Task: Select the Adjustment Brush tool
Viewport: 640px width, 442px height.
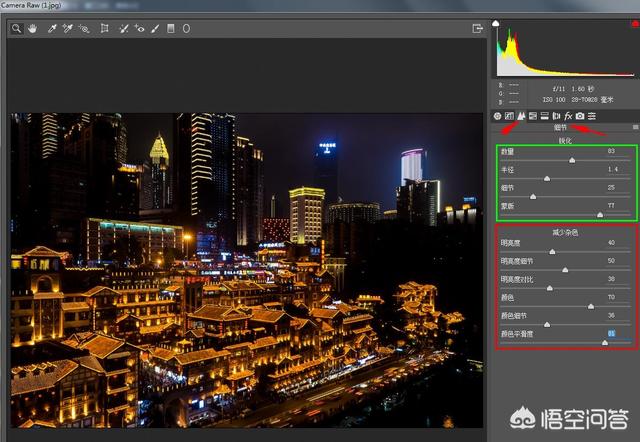Action: pos(155,29)
